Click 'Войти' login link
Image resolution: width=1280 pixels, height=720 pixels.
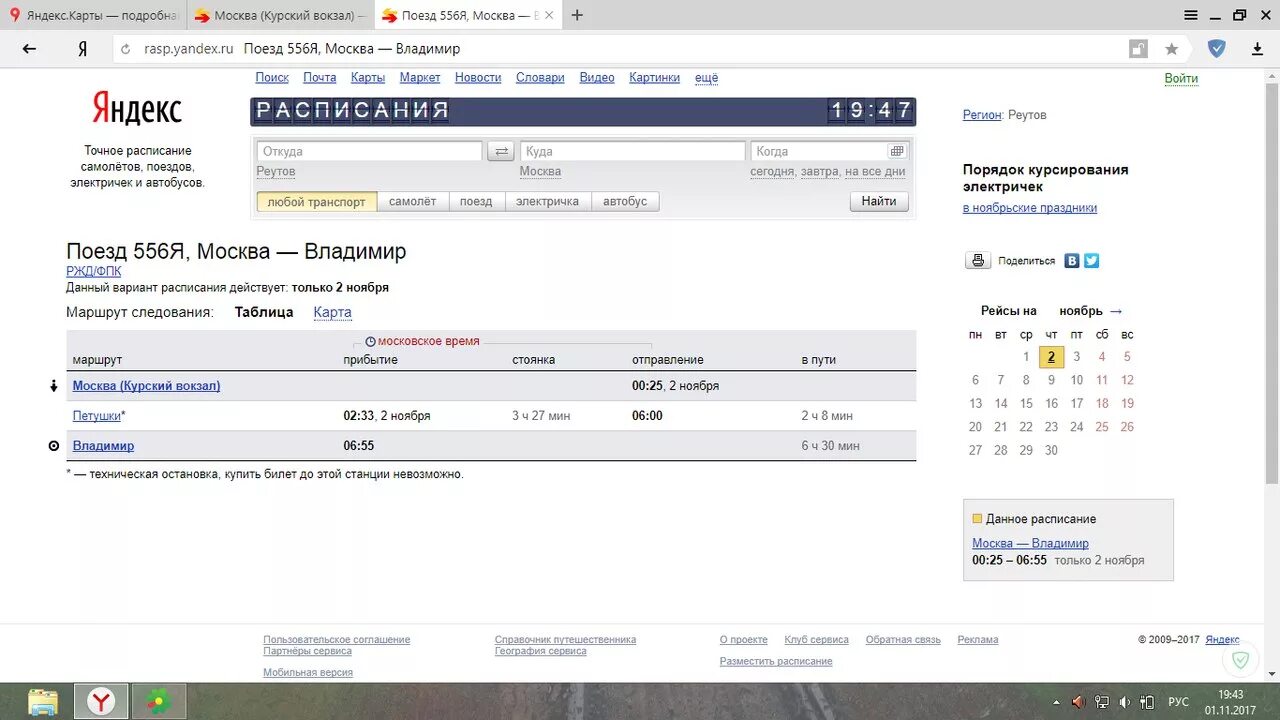click(1181, 78)
